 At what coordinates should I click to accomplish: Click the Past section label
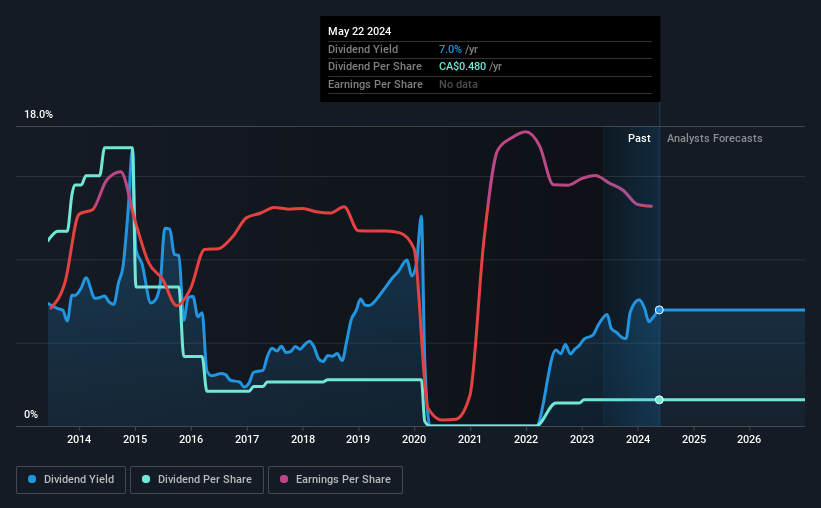tap(639, 138)
